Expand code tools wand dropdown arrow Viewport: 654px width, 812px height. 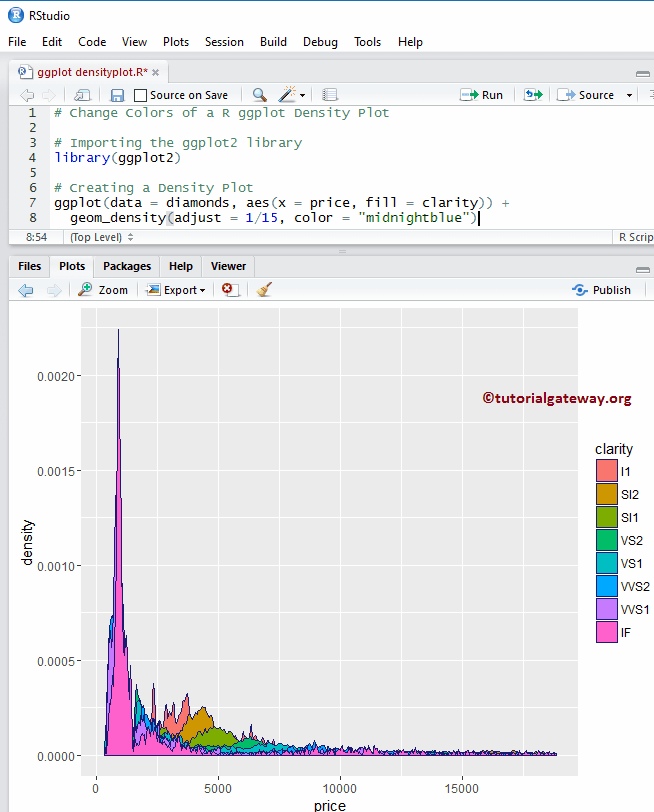302,95
